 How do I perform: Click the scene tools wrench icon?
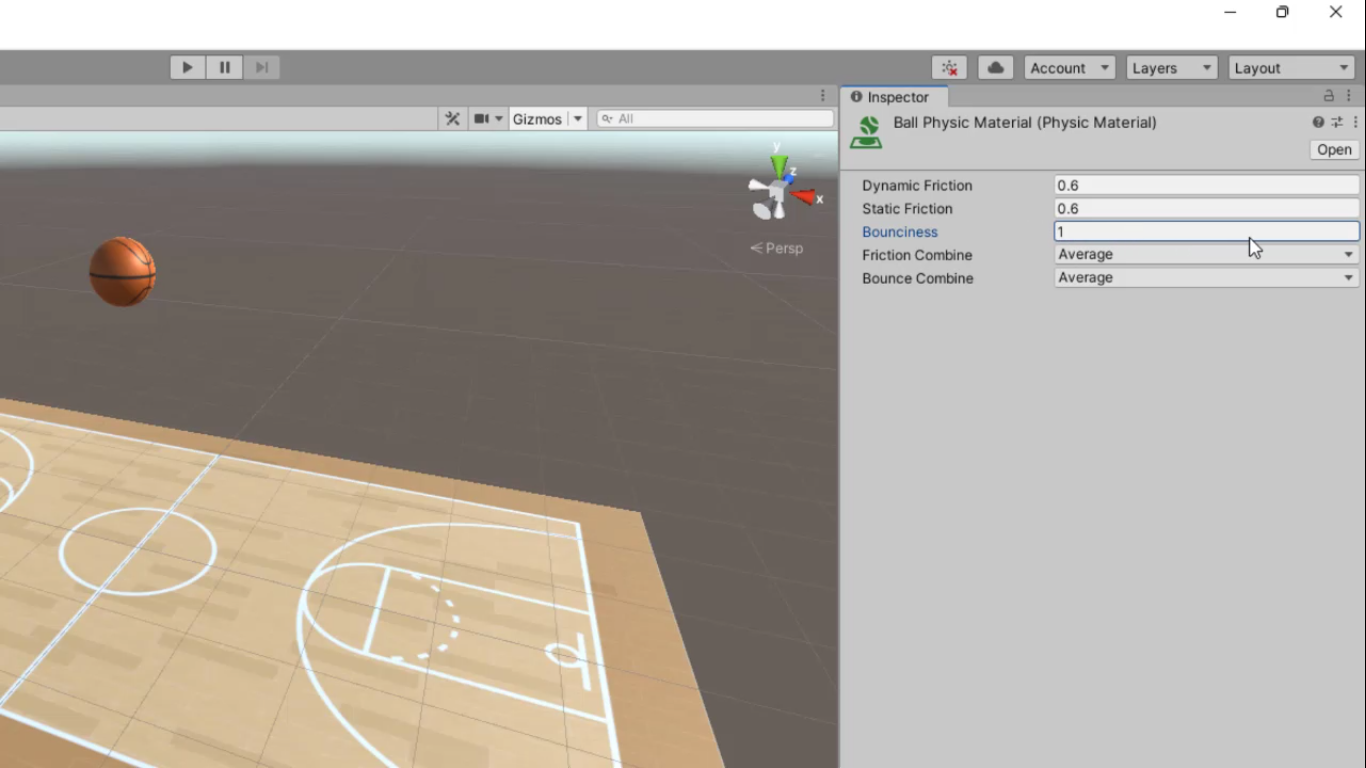452,119
